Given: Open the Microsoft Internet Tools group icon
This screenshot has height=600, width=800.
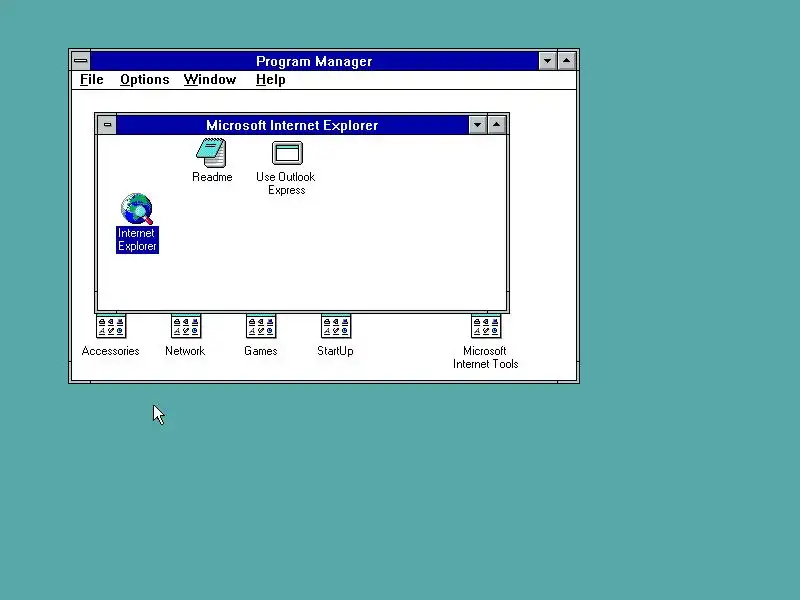Looking at the screenshot, I should 486,327.
